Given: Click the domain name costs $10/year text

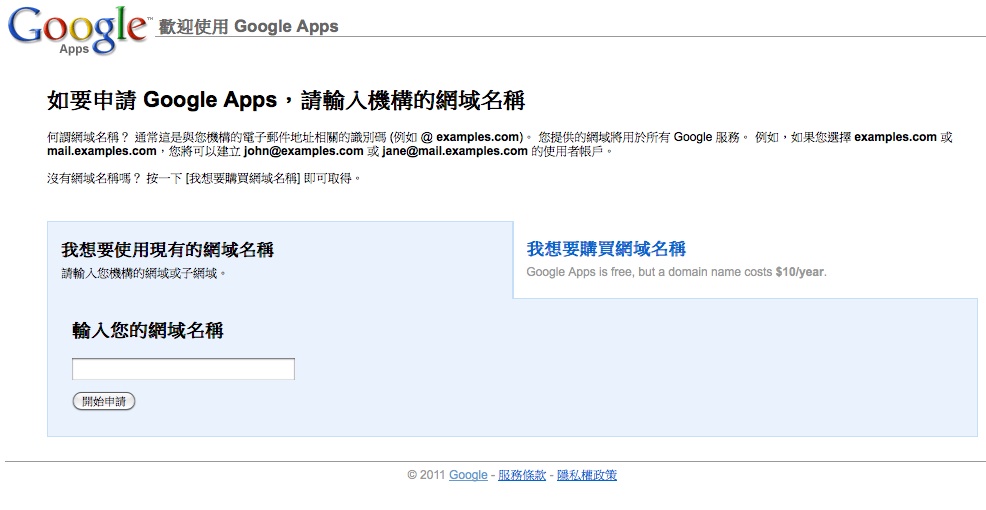Looking at the screenshot, I should tap(676, 272).
